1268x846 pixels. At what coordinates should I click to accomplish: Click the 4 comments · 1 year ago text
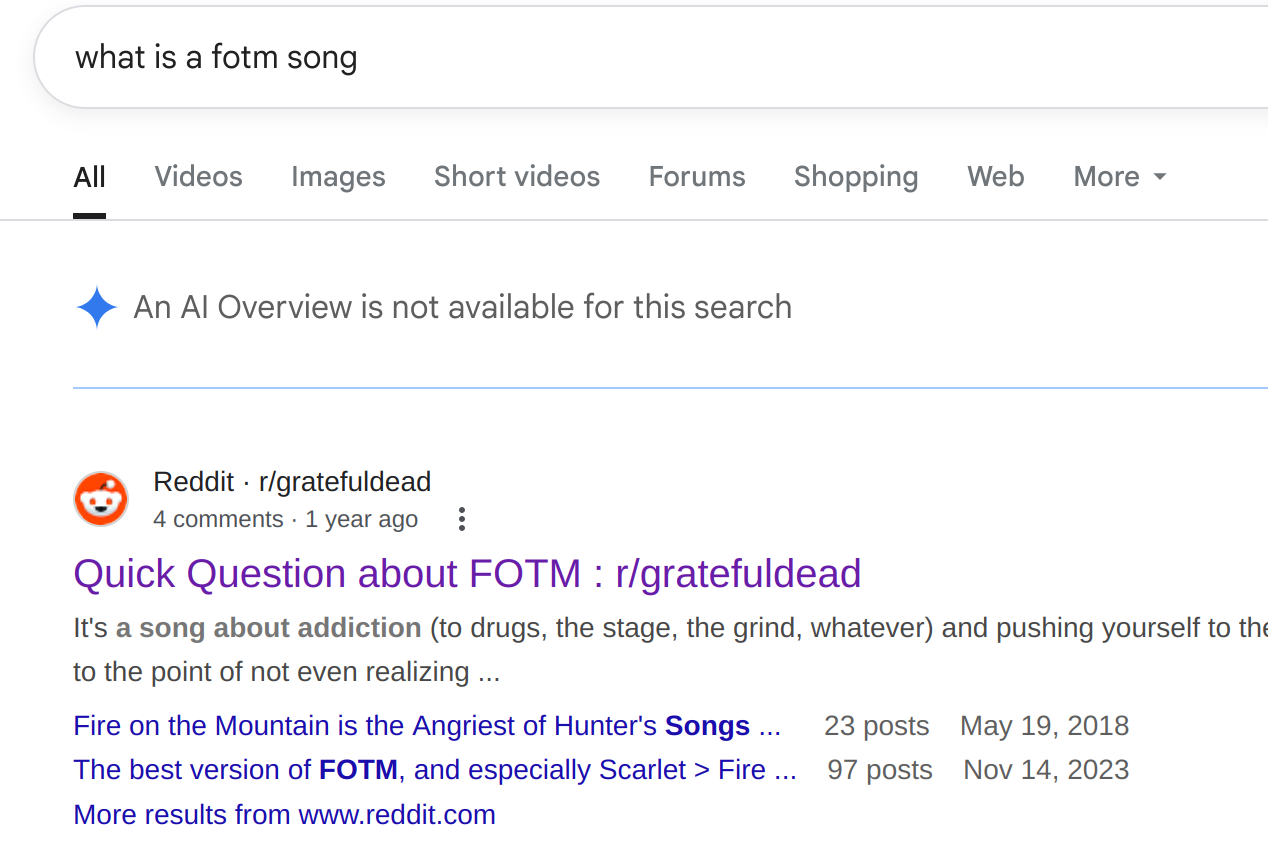[285, 520]
